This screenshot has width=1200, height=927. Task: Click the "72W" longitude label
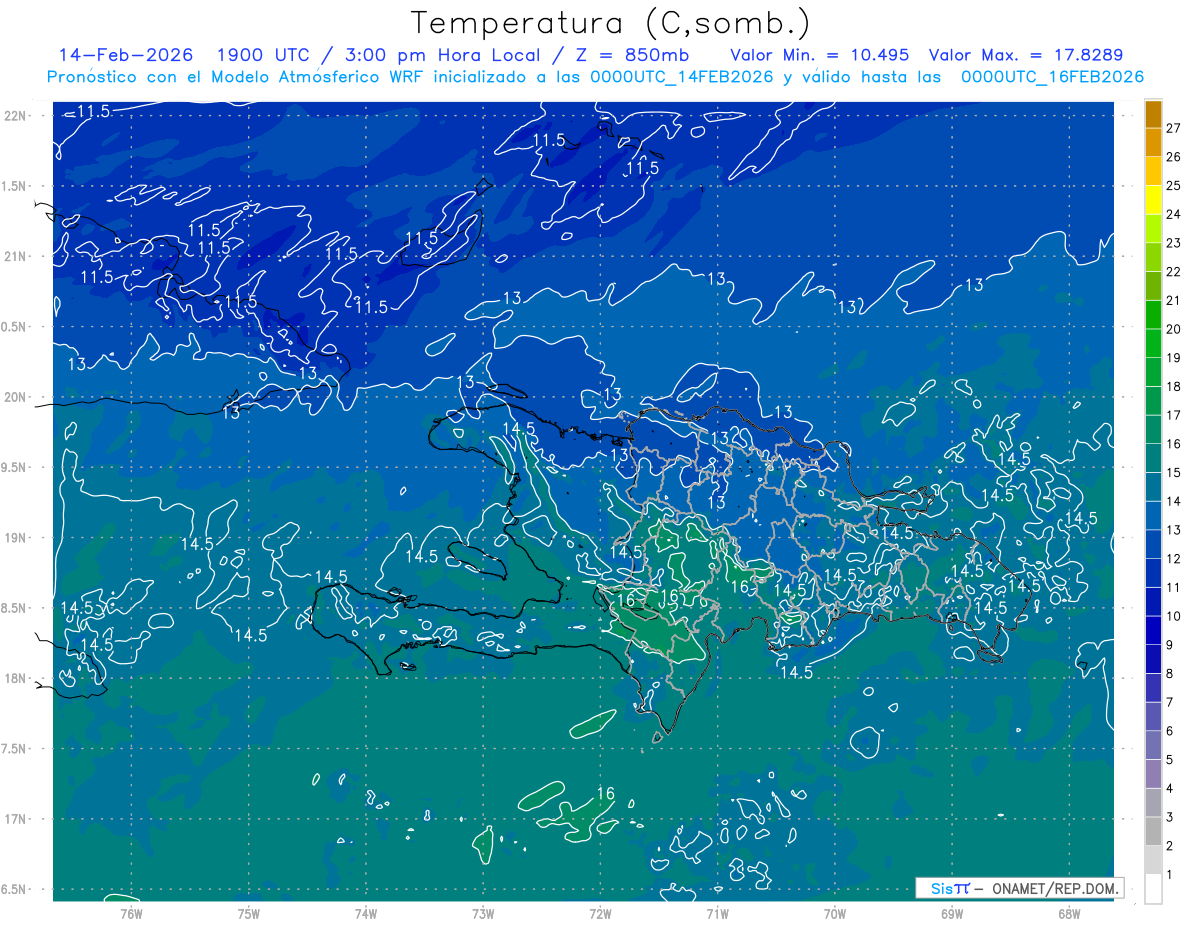[600, 913]
